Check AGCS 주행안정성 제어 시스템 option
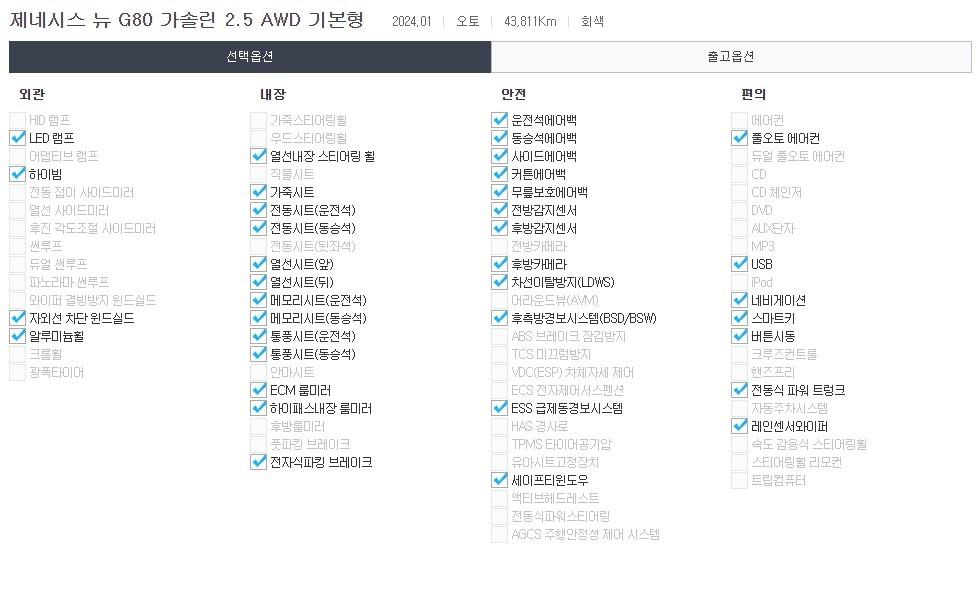This screenshot has height=597, width=977. (500, 535)
